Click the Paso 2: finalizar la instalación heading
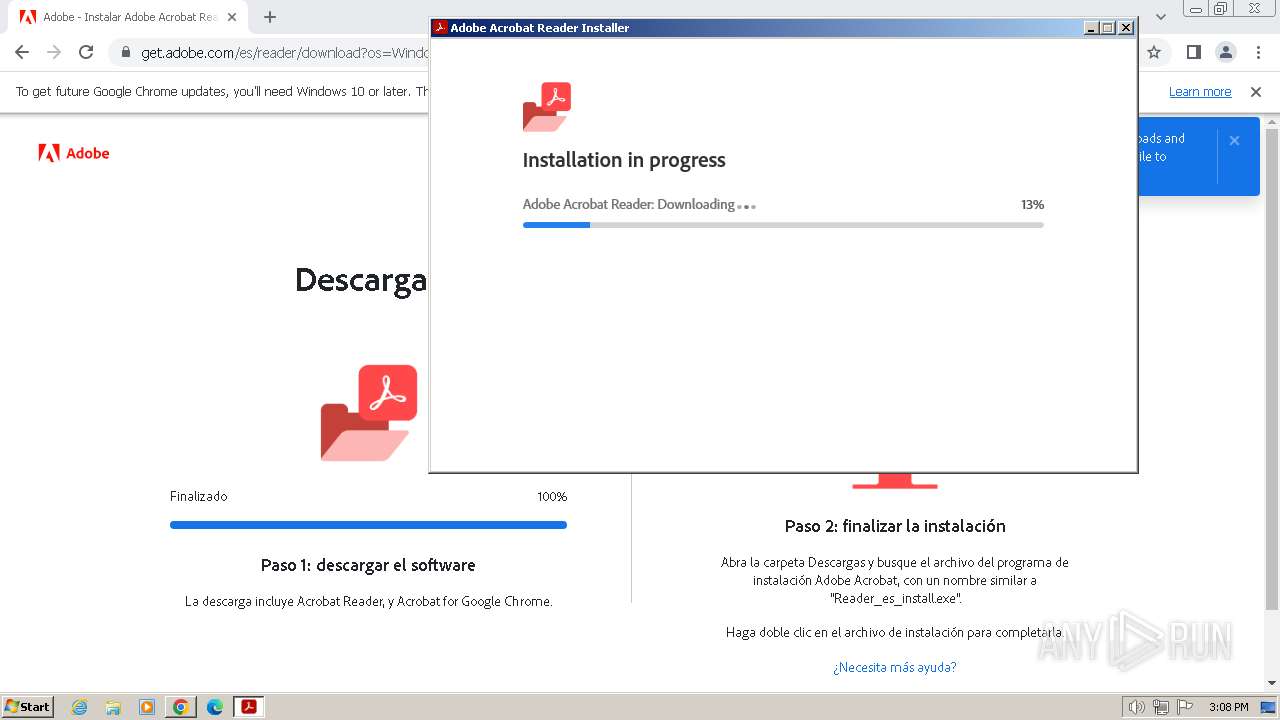 coord(895,526)
